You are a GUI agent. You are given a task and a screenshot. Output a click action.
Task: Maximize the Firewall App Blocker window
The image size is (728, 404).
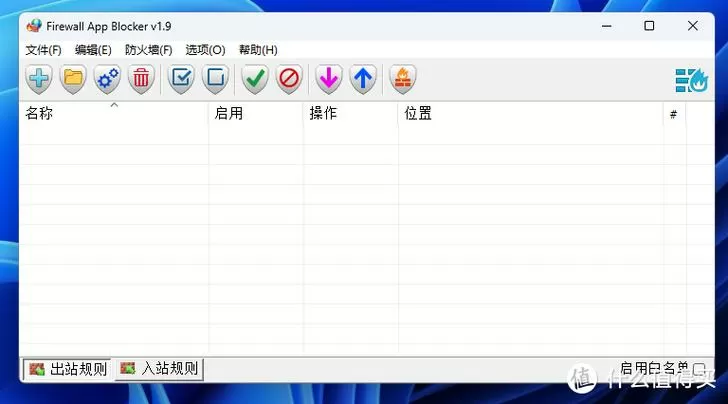[x=649, y=26]
